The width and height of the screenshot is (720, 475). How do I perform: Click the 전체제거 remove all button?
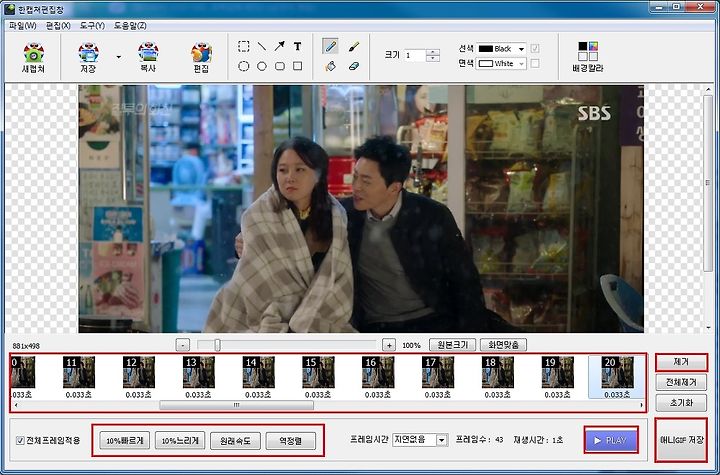point(681,382)
